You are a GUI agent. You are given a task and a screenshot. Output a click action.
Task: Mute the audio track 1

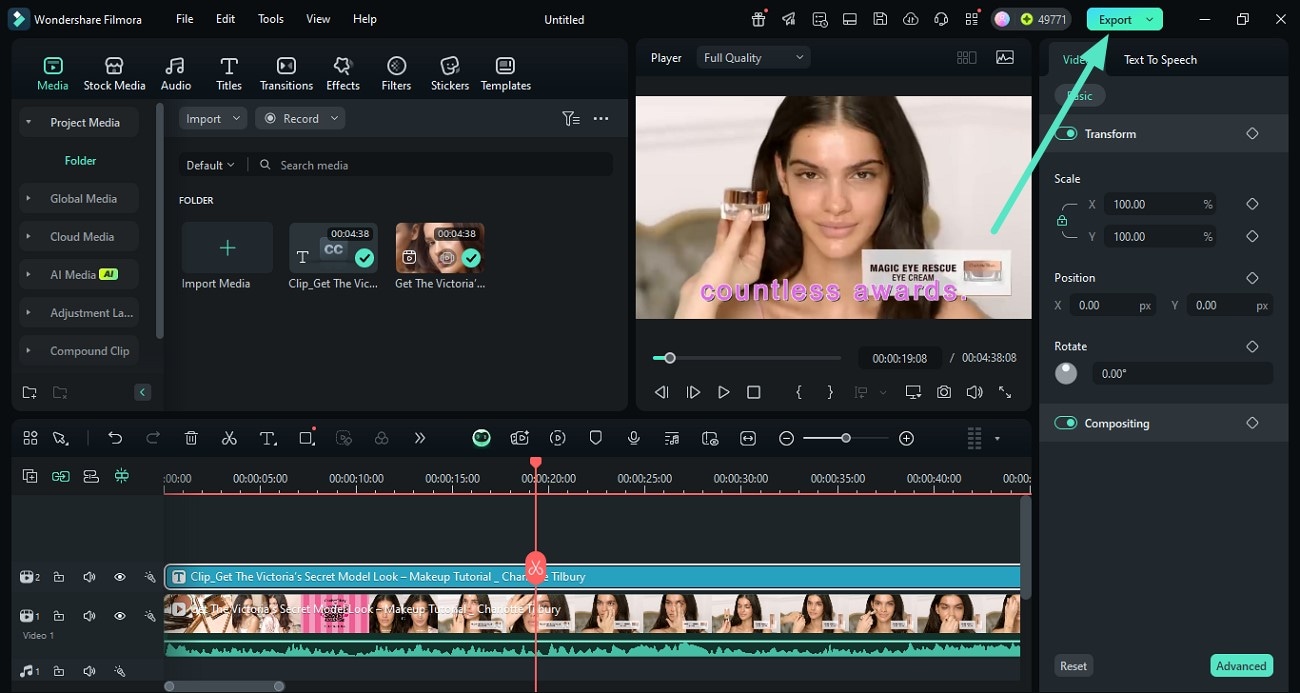pos(89,671)
